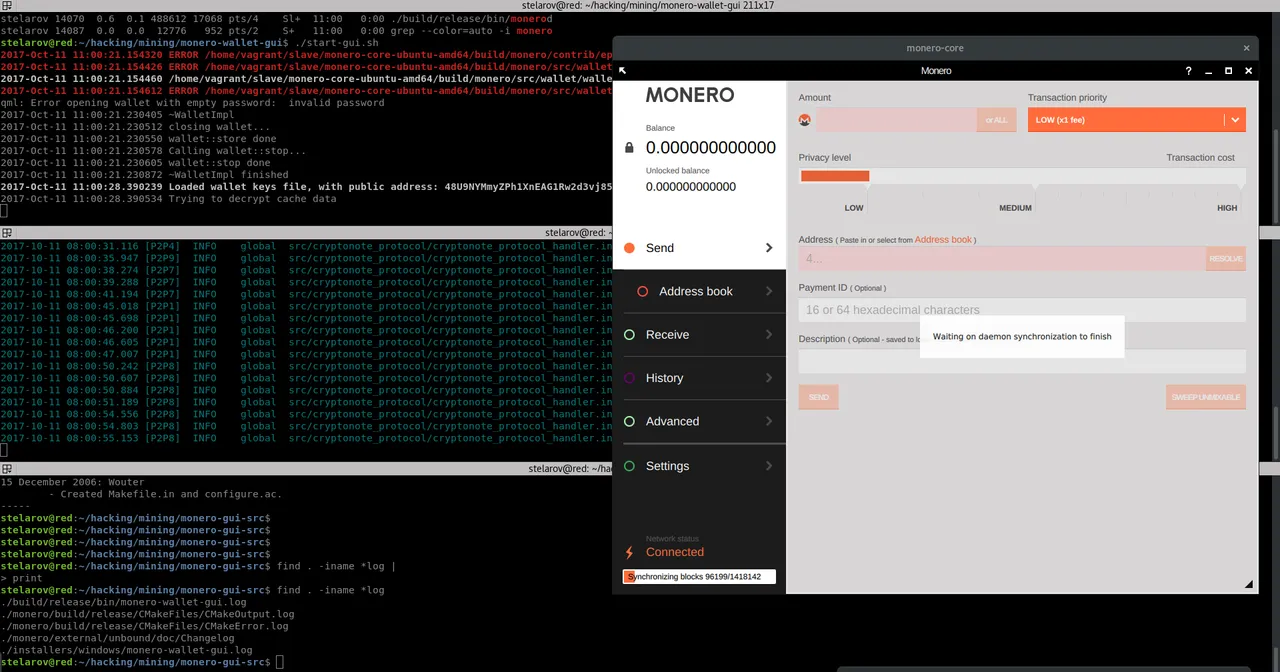Viewport: 1280px width, 672px height.
Task: Click the orange dot beside Send
Action: pos(629,248)
